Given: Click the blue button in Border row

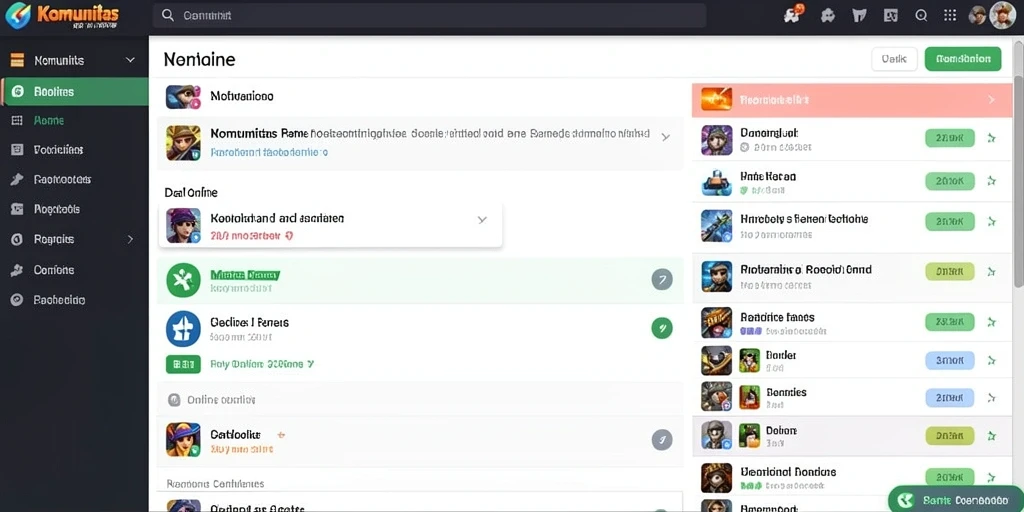Looking at the screenshot, I should pos(950,360).
